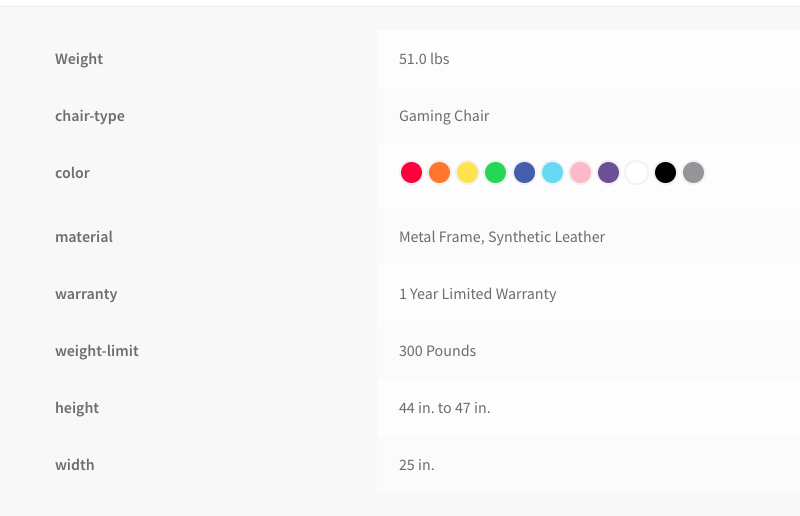Choose the purple color swatch
This screenshot has height=516, width=800.
pos(609,173)
